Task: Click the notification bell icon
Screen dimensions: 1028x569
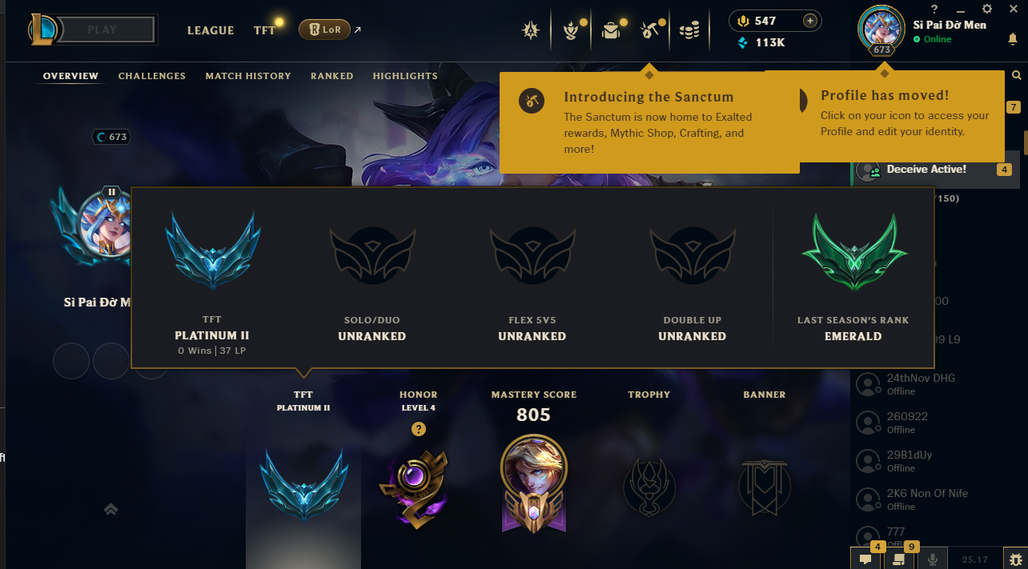Action: point(1012,39)
